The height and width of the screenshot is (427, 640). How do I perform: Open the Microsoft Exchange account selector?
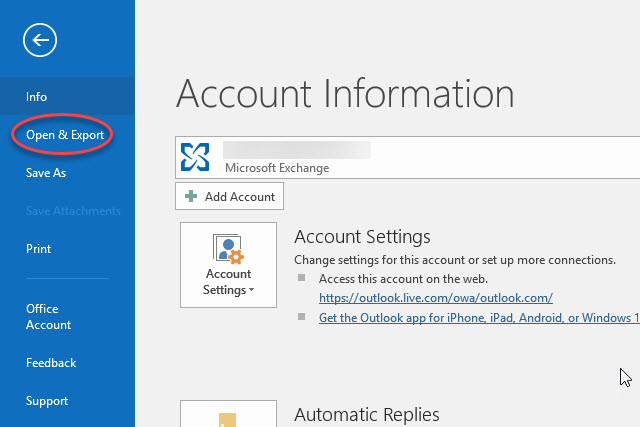pos(407,158)
